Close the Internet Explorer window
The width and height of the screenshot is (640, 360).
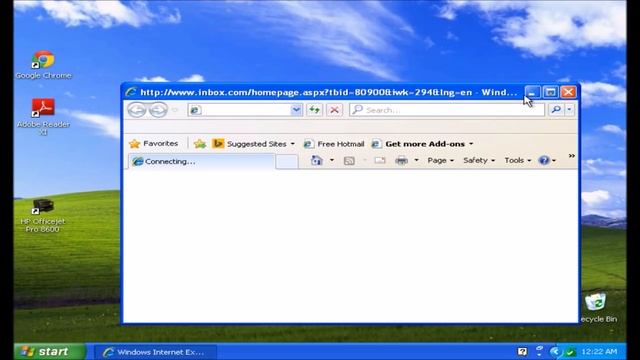[x=568, y=92]
